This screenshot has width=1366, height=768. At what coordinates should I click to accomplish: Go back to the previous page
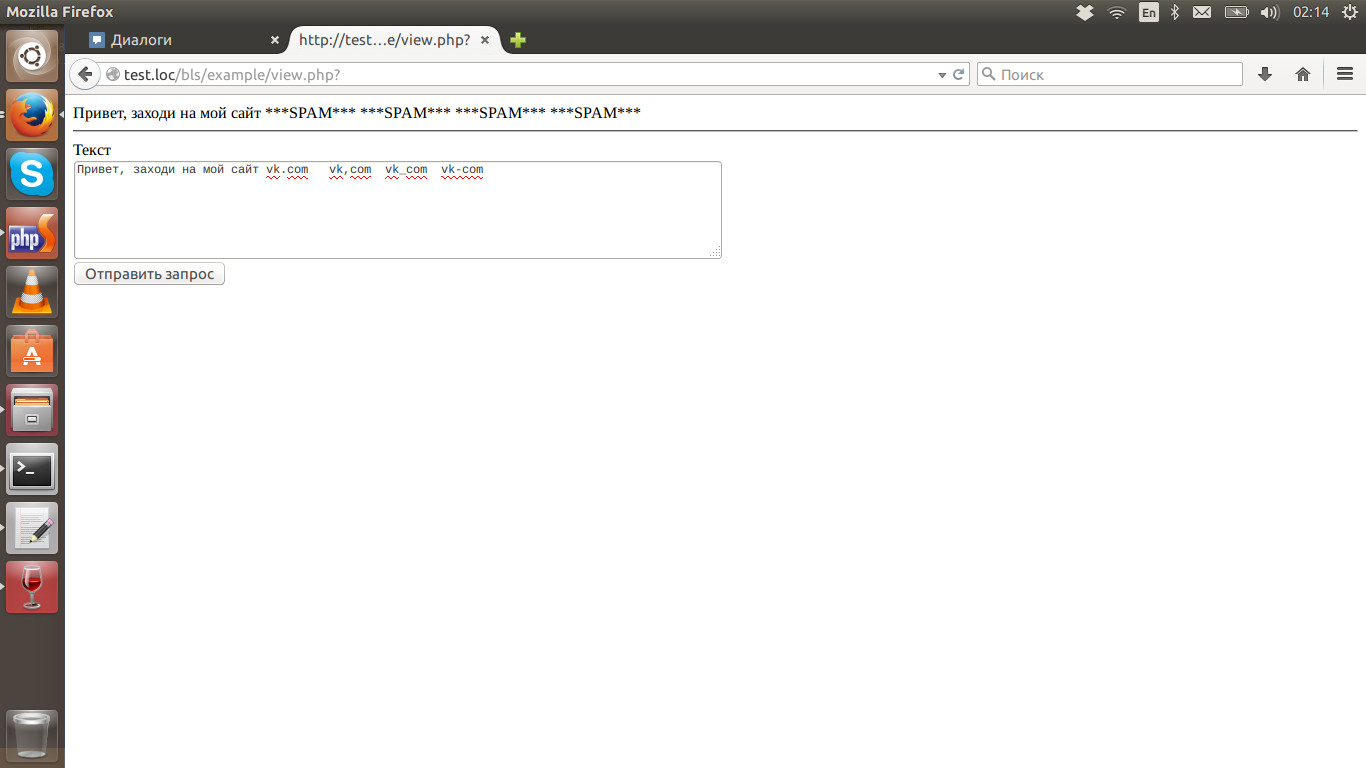[x=85, y=74]
